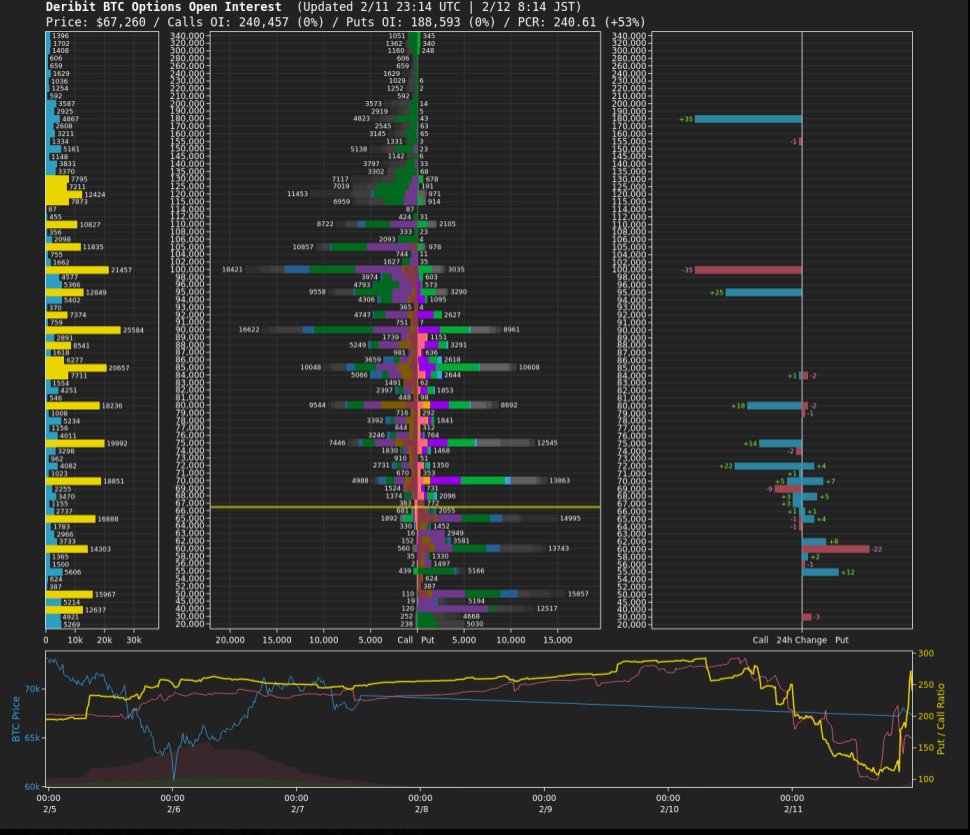The image size is (970, 835).
Task: Click the "Updated 2/11 23:14 UTC" timestamp
Action: (381, 7)
